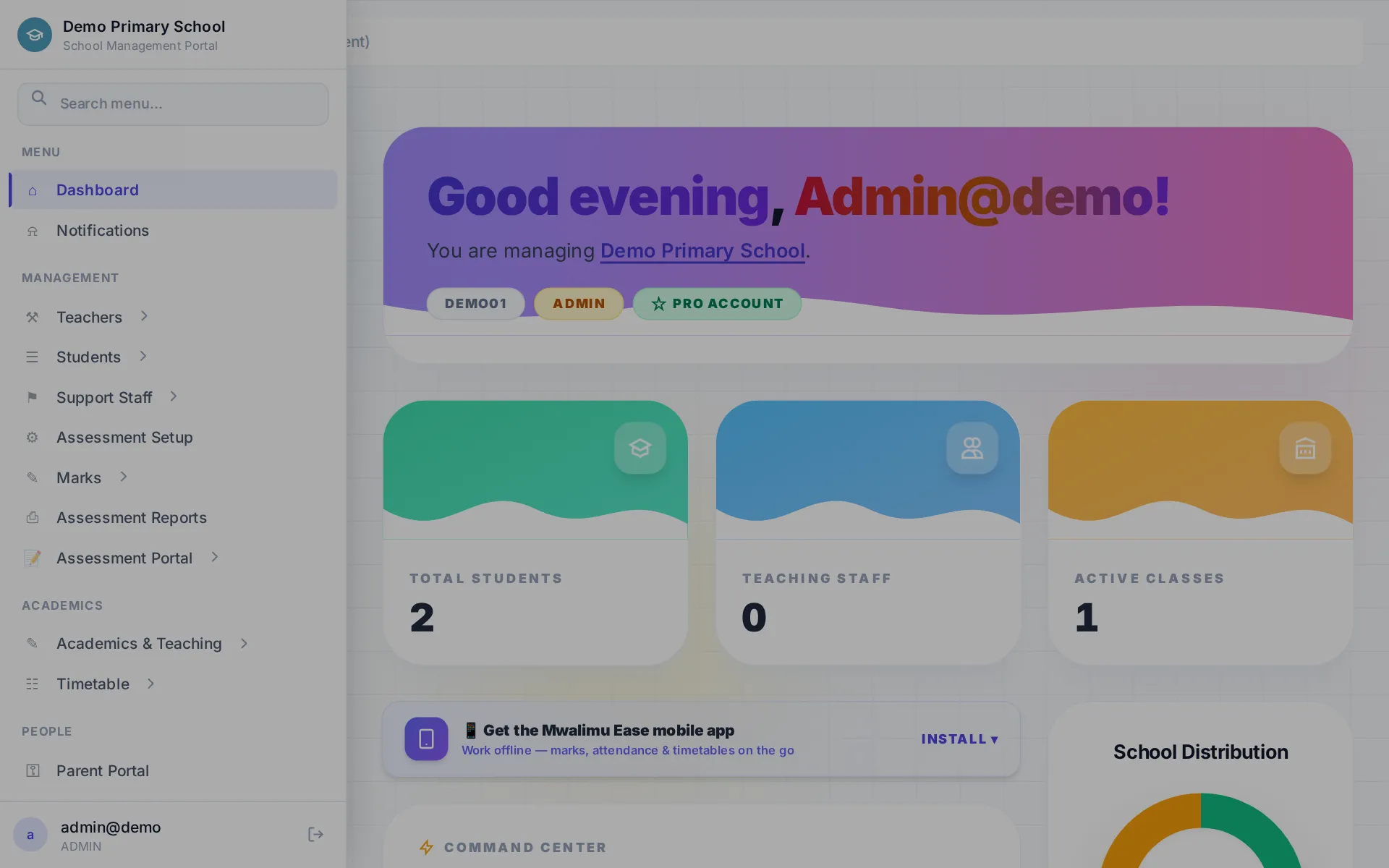Open the Assessment Reports menu item
The image size is (1389, 868).
173,518
